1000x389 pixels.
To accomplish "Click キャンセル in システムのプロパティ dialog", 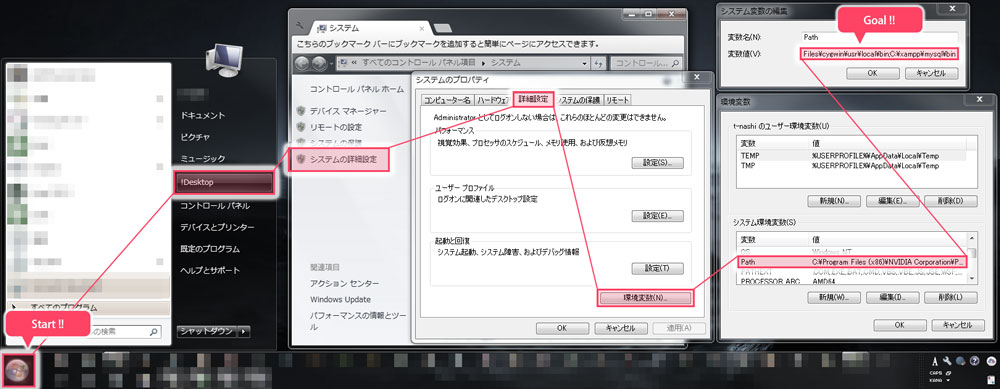I will click(621, 328).
